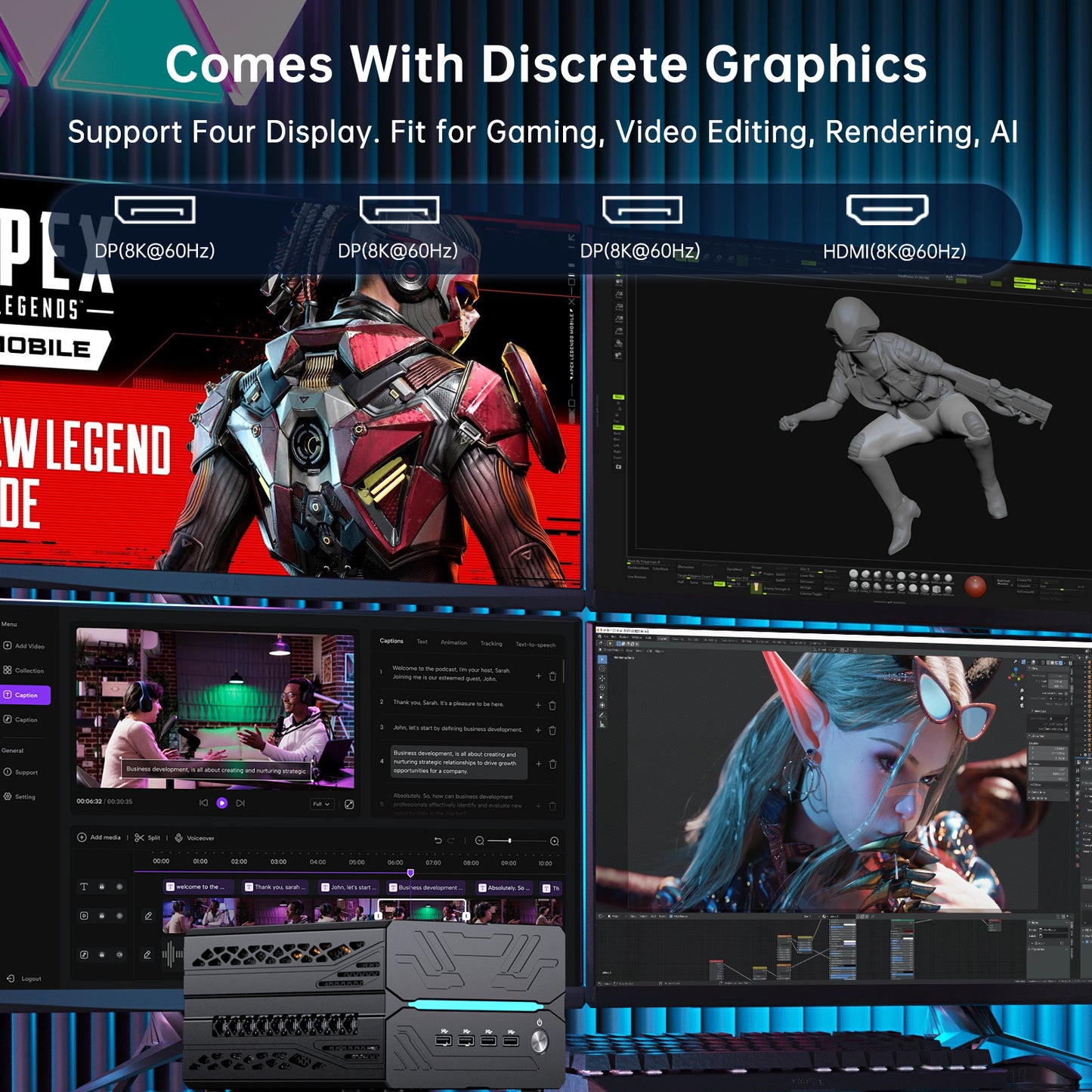The image size is (1092, 1092).
Task: Select the highlighted purple Caption sidebar item
Action: 25,695
